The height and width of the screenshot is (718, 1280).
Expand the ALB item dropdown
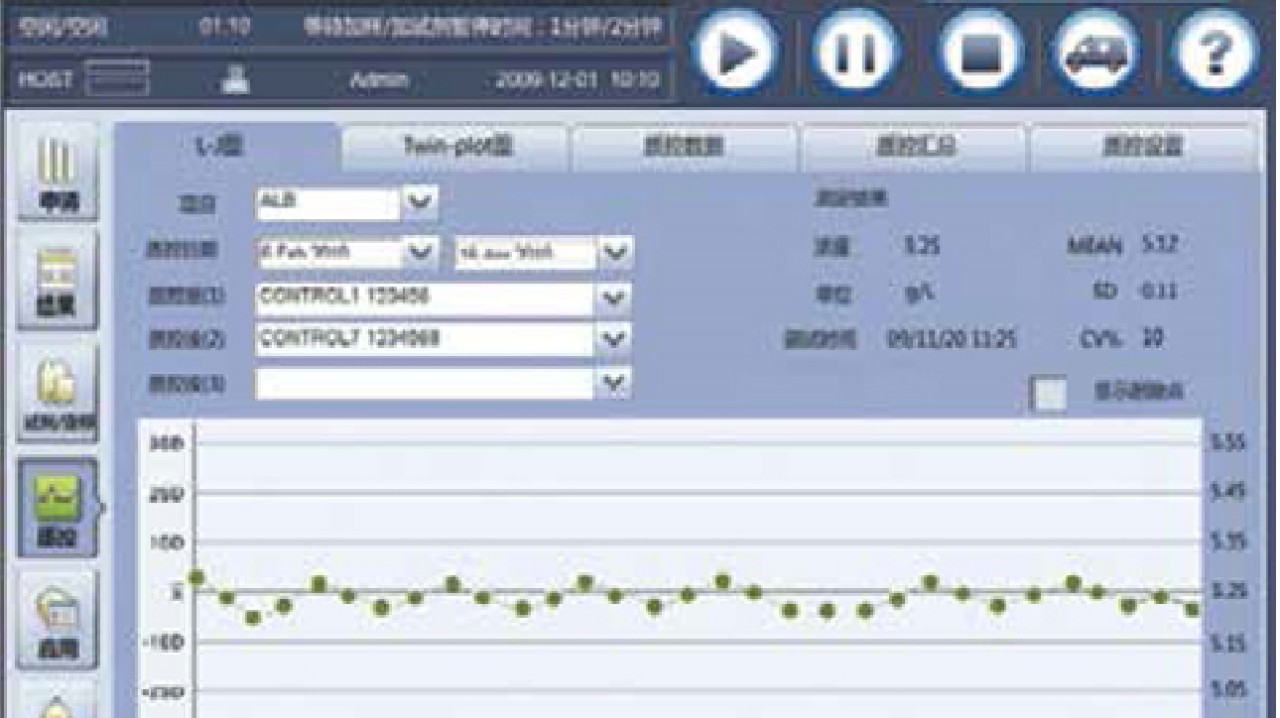[x=420, y=203]
